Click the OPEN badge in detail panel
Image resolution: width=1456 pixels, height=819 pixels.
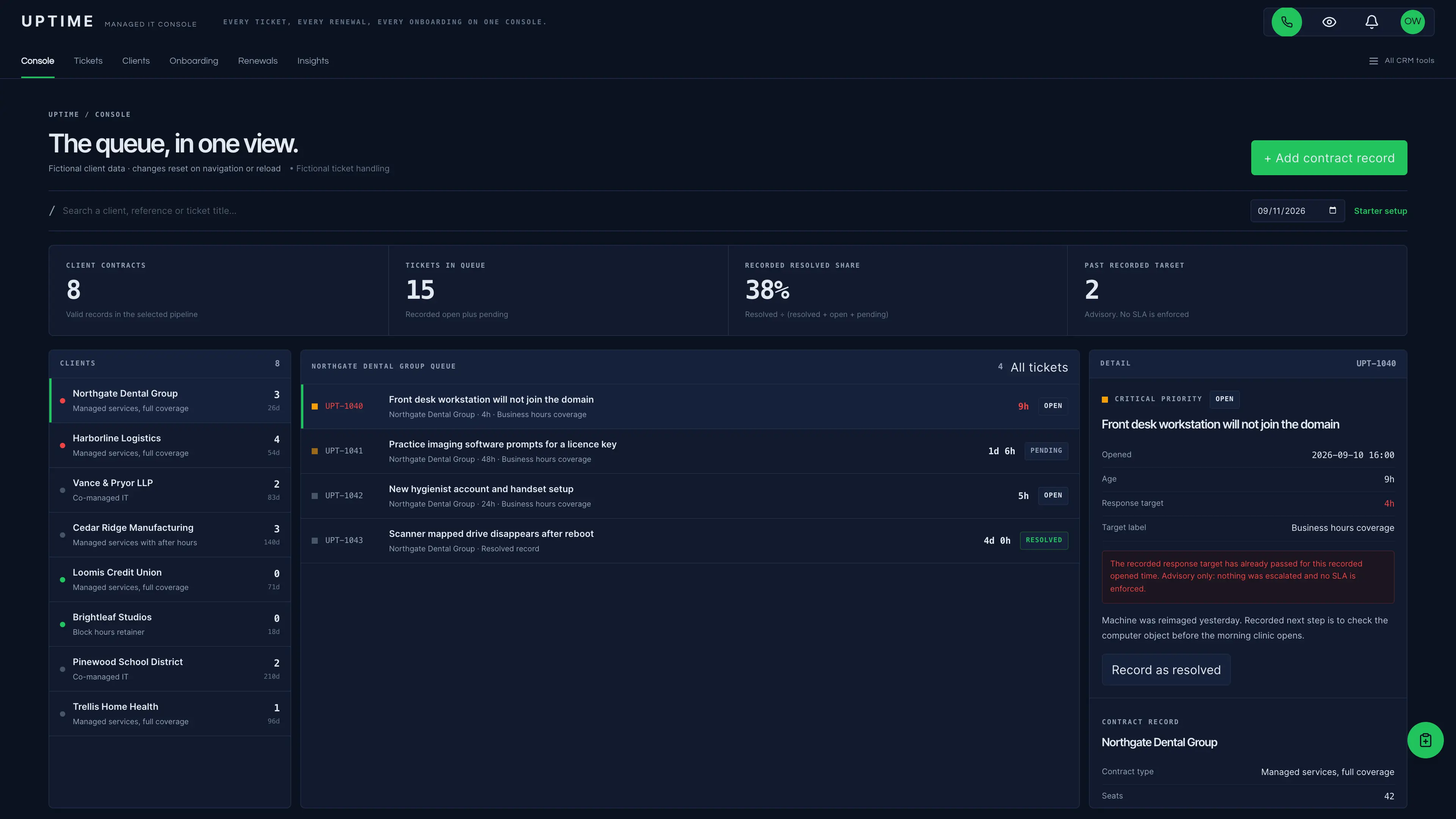click(1224, 399)
